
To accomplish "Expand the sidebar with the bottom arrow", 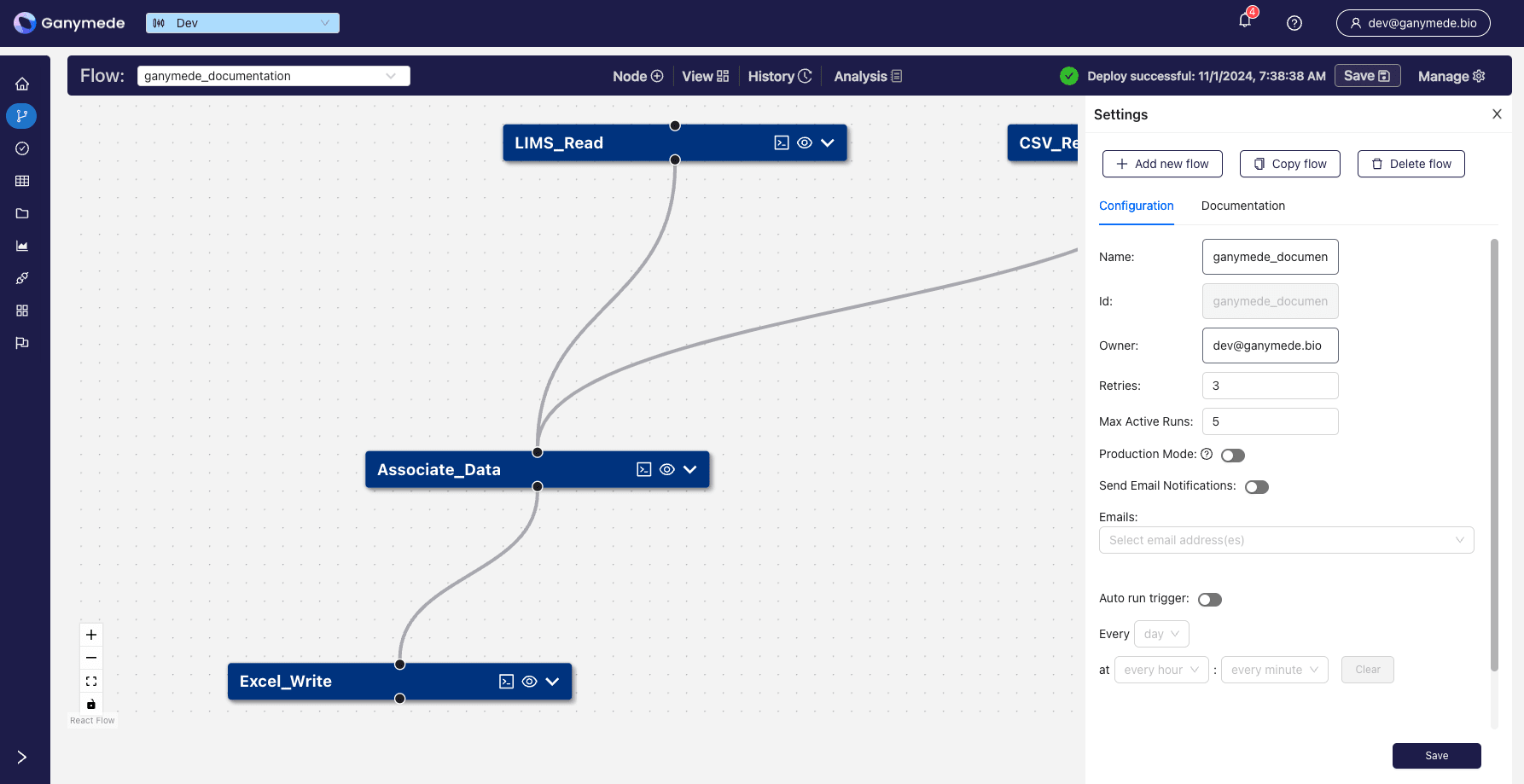I will pyautogui.click(x=22, y=758).
